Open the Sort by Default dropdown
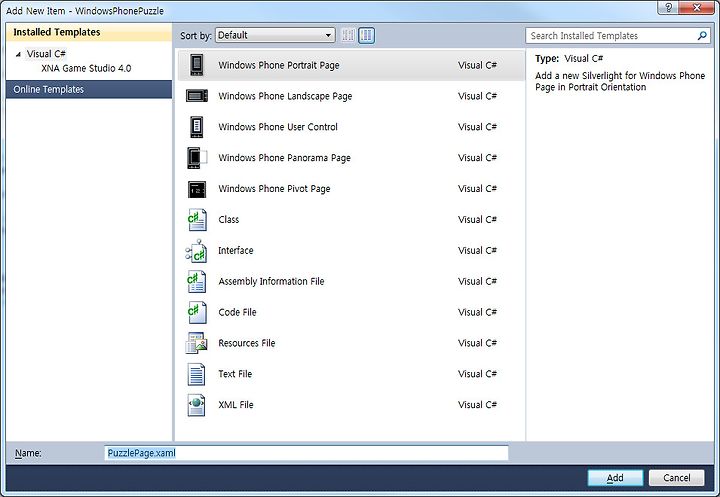Image resolution: width=720 pixels, height=497 pixels. [x=275, y=35]
